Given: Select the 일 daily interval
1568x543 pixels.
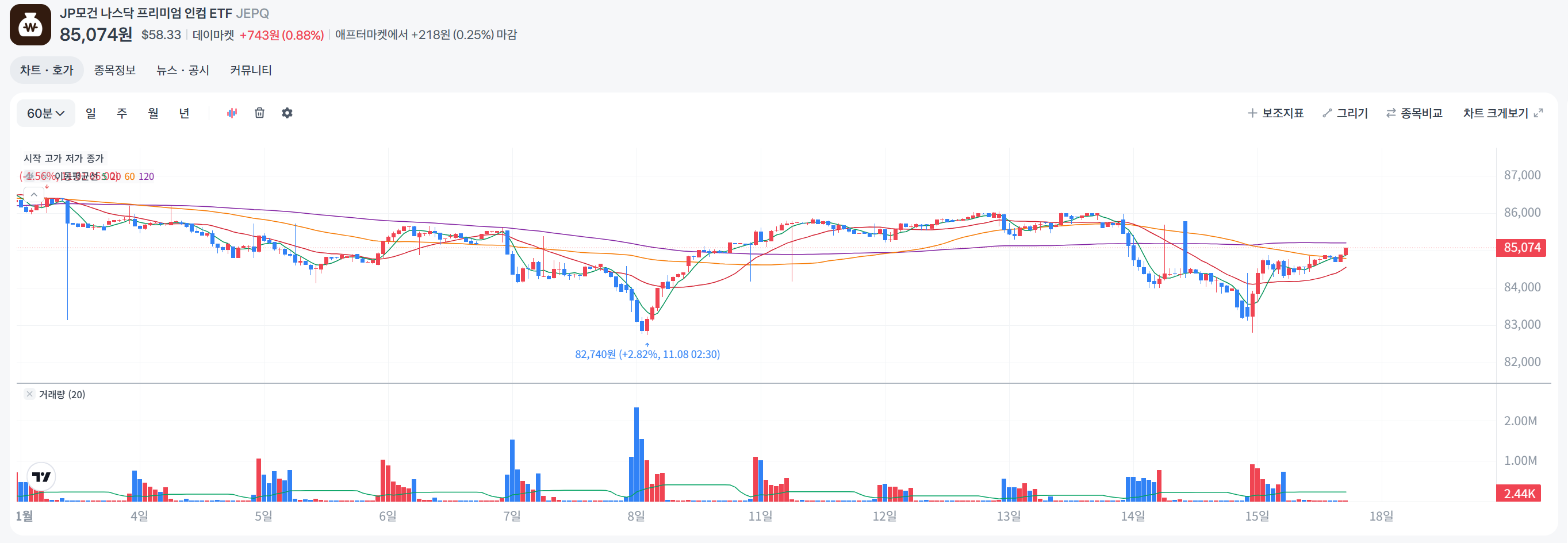Looking at the screenshot, I should click(x=91, y=113).
